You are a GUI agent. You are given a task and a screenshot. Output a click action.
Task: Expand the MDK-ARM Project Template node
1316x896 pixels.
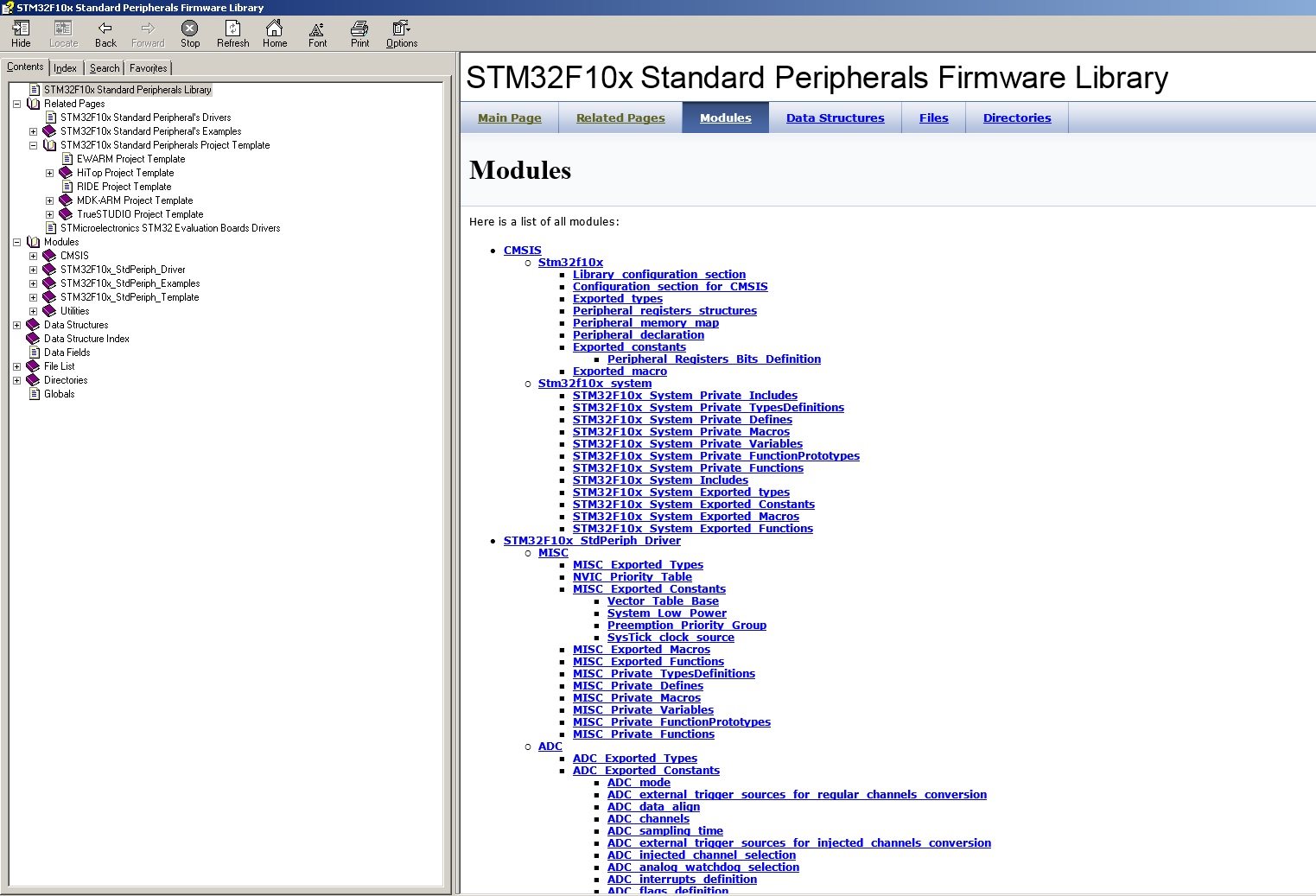coord(49,200)
